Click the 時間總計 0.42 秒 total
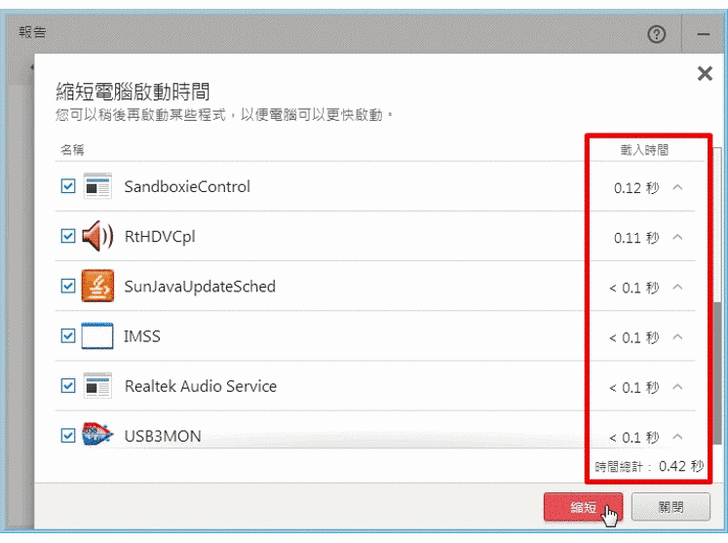 pyautogui.click(x=649, y=466)
